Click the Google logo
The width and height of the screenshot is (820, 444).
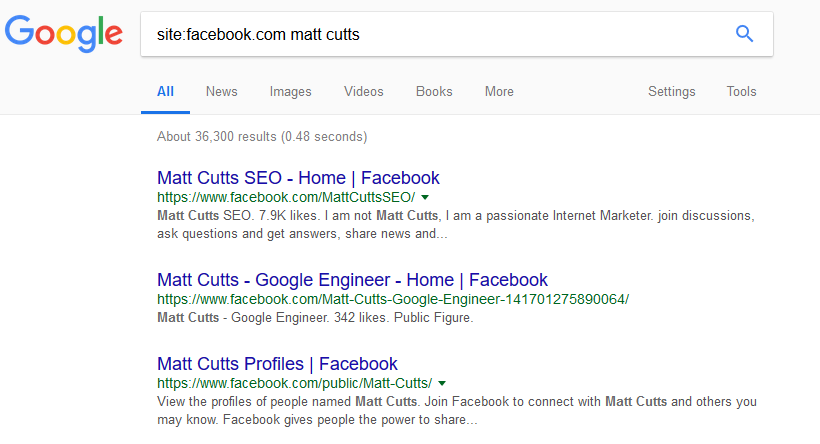[64, 34]
